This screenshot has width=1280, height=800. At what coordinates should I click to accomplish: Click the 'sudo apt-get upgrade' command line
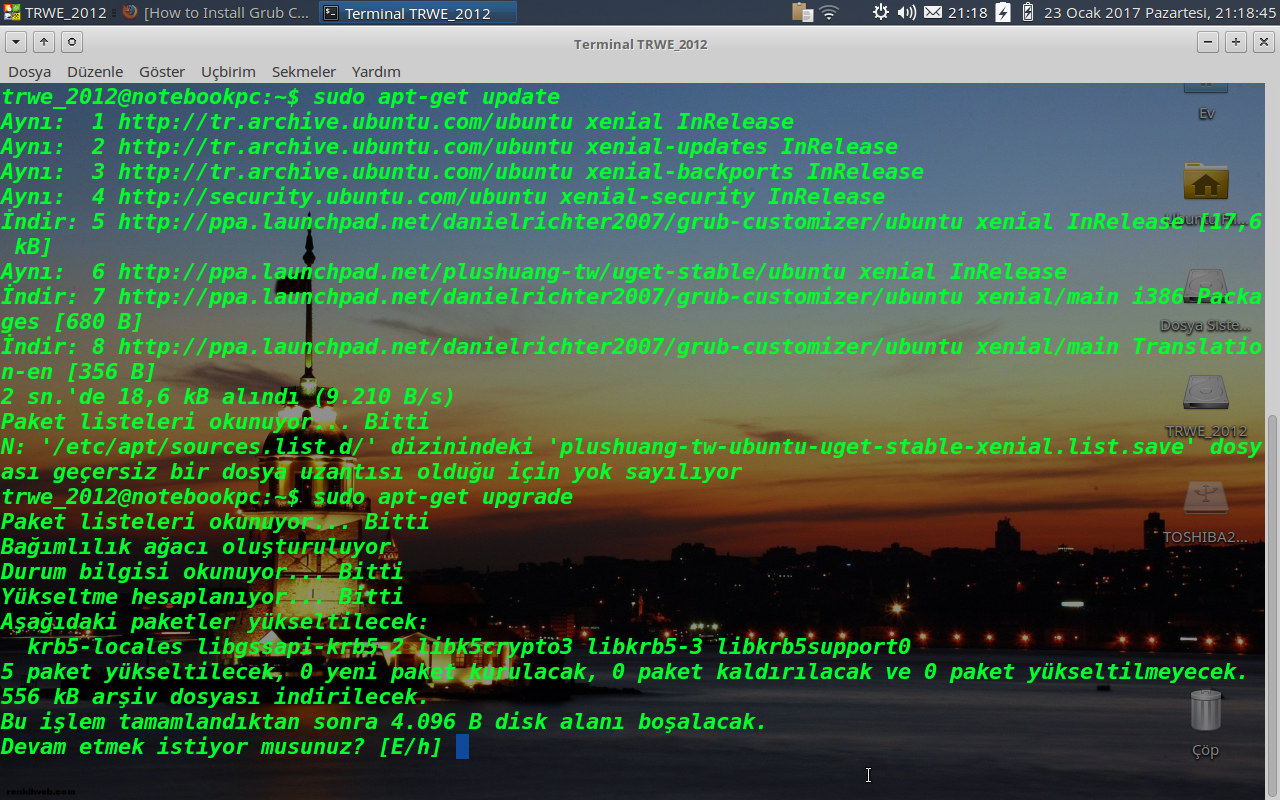click(x=443, y=497)
